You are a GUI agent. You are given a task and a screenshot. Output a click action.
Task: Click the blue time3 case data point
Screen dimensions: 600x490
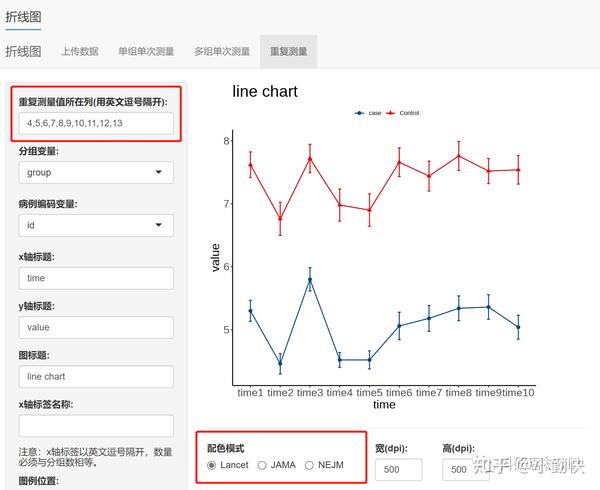click(x=310, y=280)
